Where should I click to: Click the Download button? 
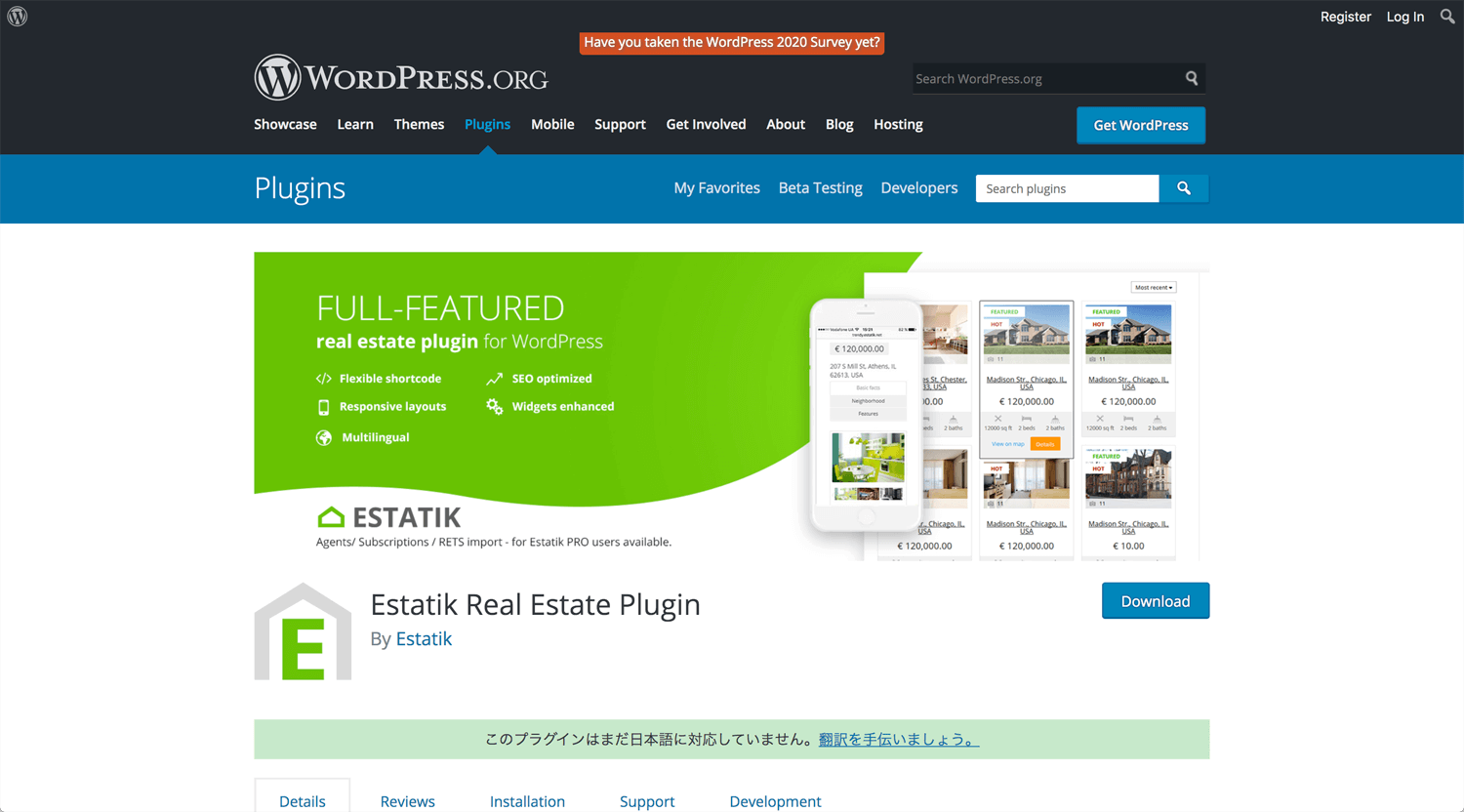point(1156,601)
